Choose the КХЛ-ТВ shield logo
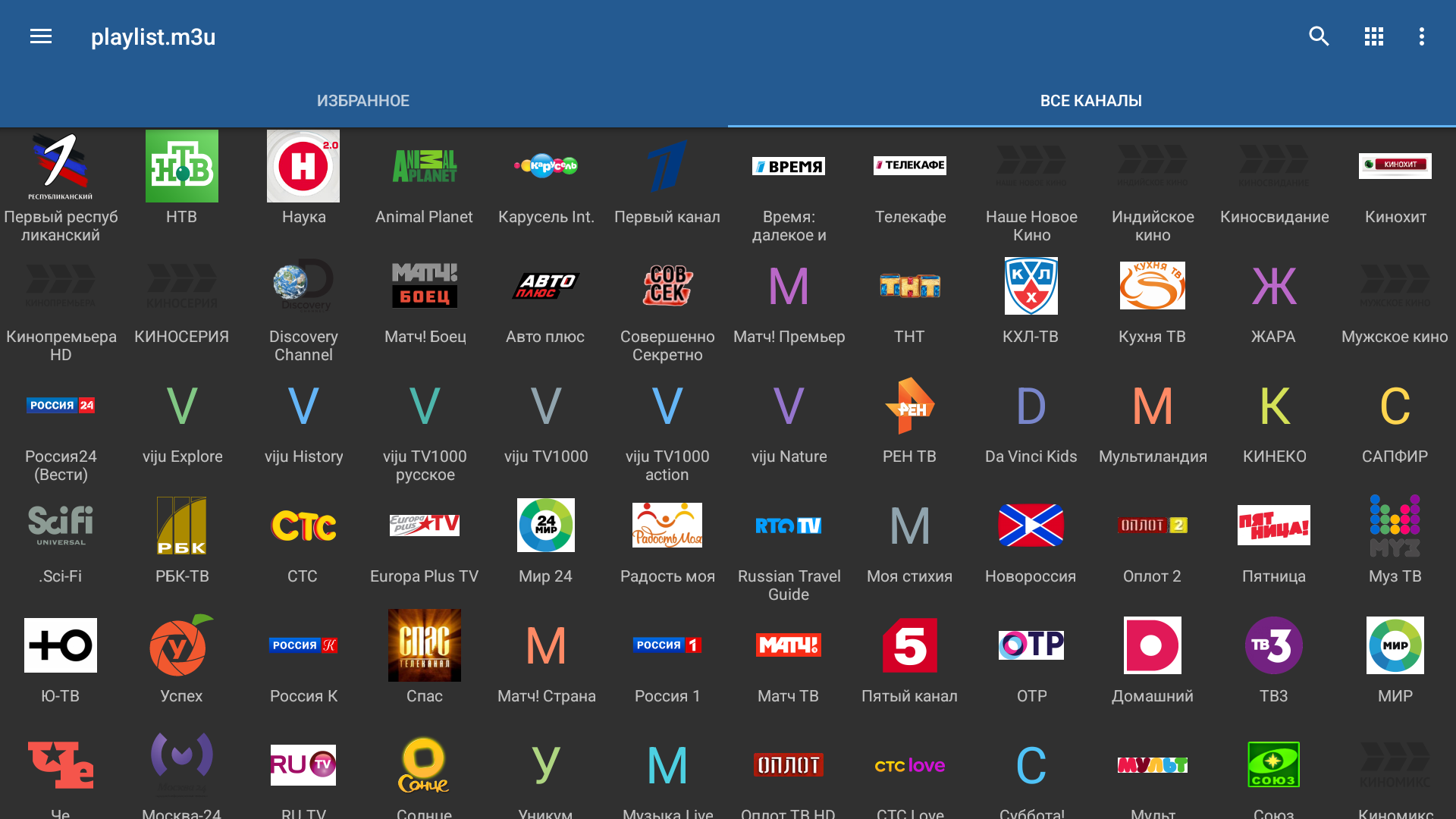Screen dimensions: 1456x819 pos(1031,286)
